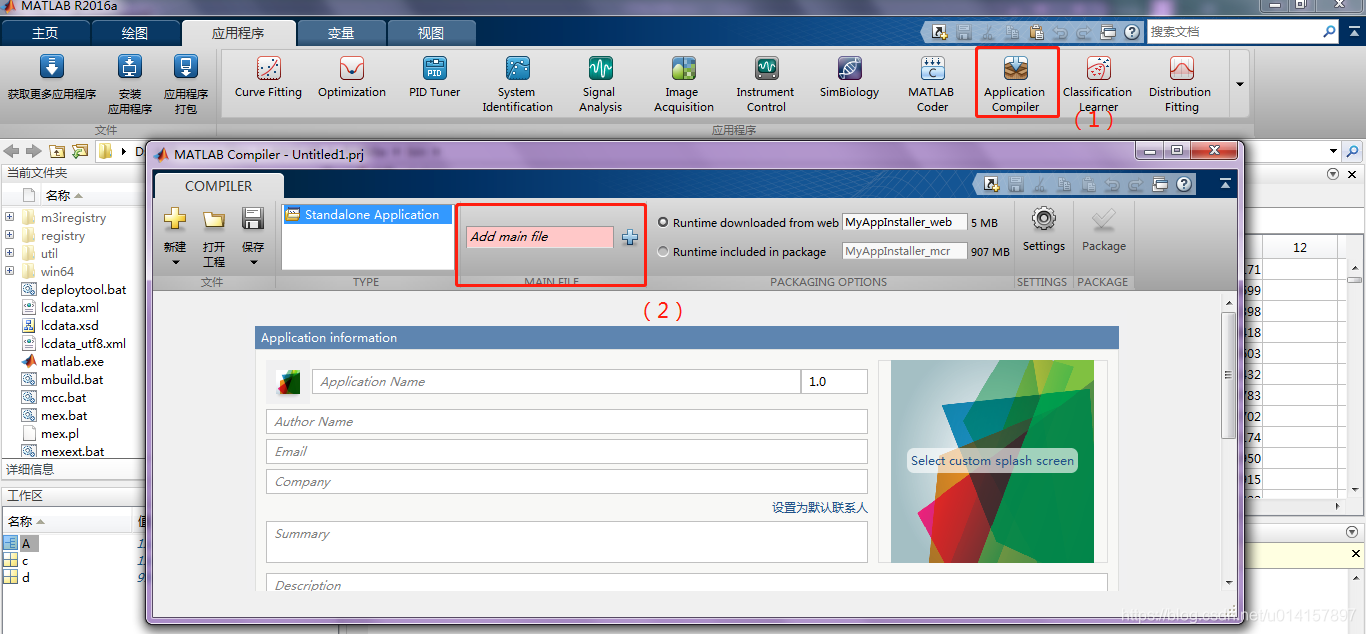
Task: Click the Compiler window vertical scrollbar
Action: point(1229,375)
